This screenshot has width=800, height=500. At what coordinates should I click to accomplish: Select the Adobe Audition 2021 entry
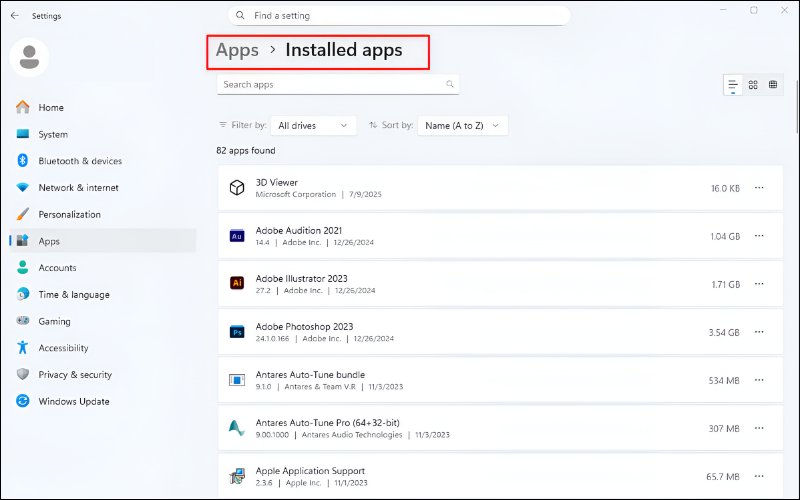click(500, 236)
